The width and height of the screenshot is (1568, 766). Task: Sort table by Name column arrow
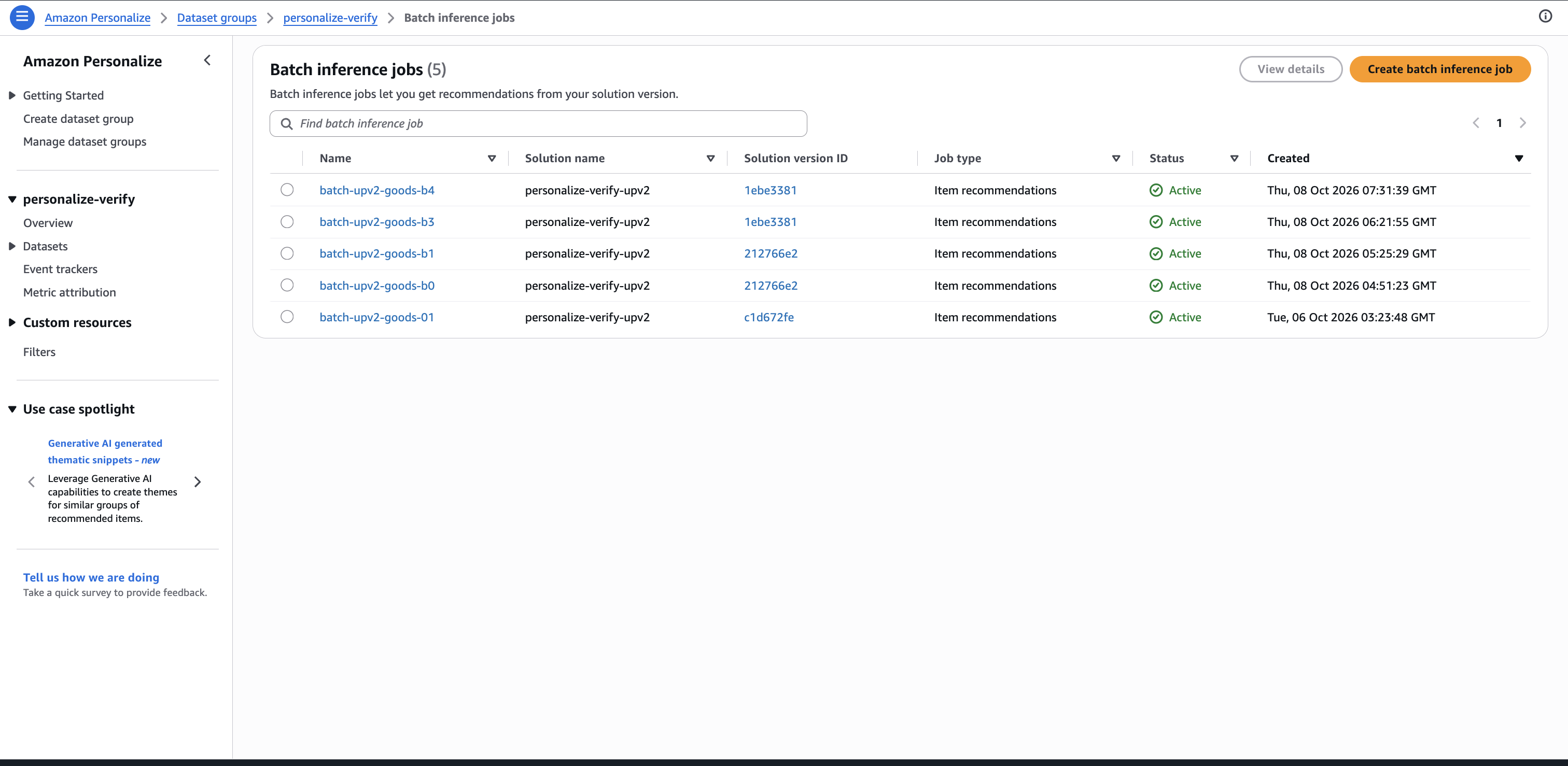(491, 158)
